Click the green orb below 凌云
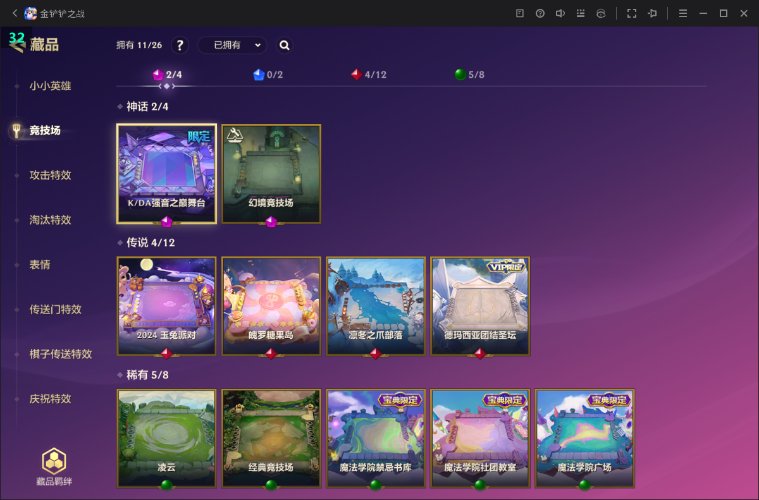 point(167,485)
